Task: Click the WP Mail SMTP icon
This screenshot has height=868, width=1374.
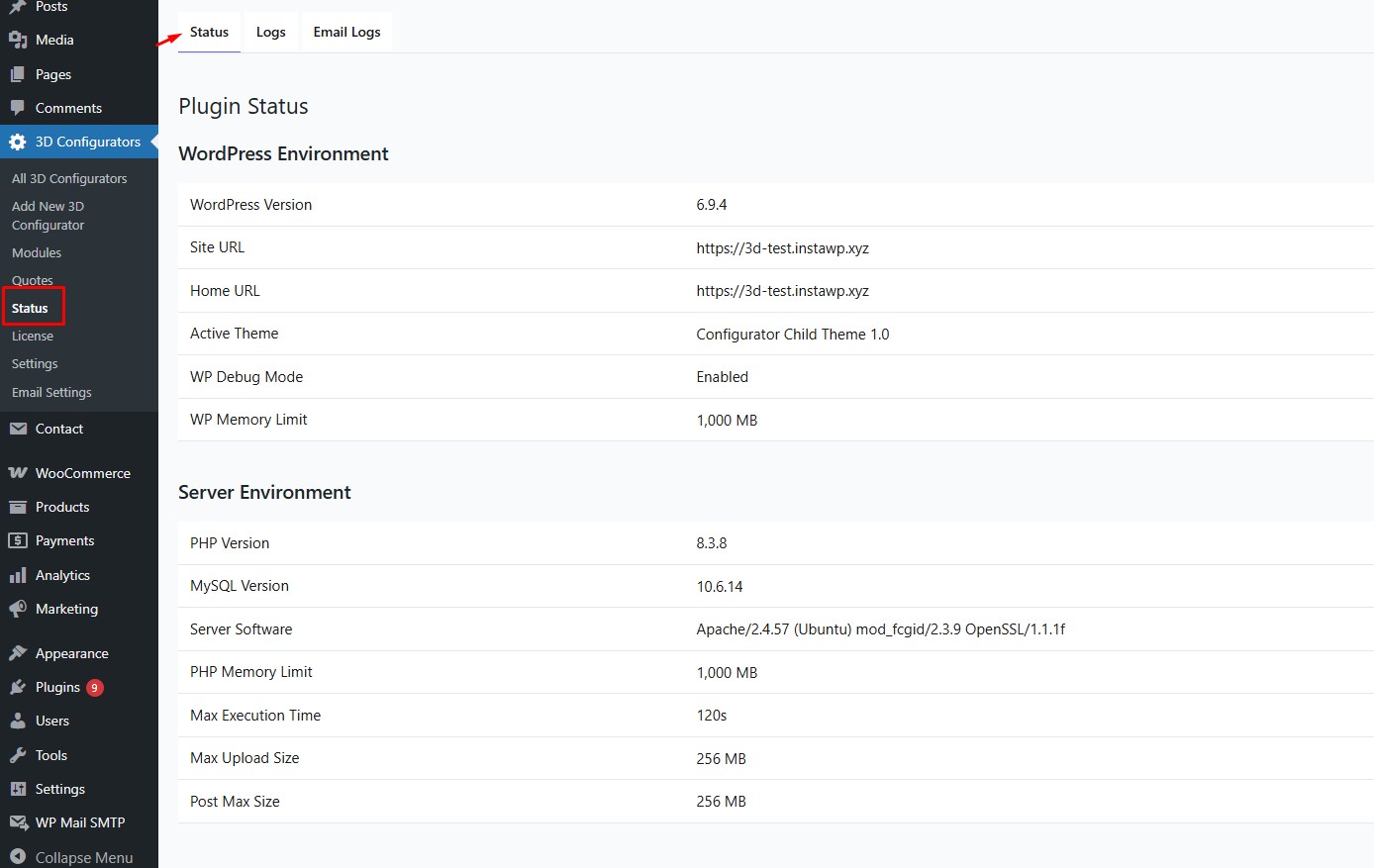Action: pyautogui.click(x=18, y=822)
